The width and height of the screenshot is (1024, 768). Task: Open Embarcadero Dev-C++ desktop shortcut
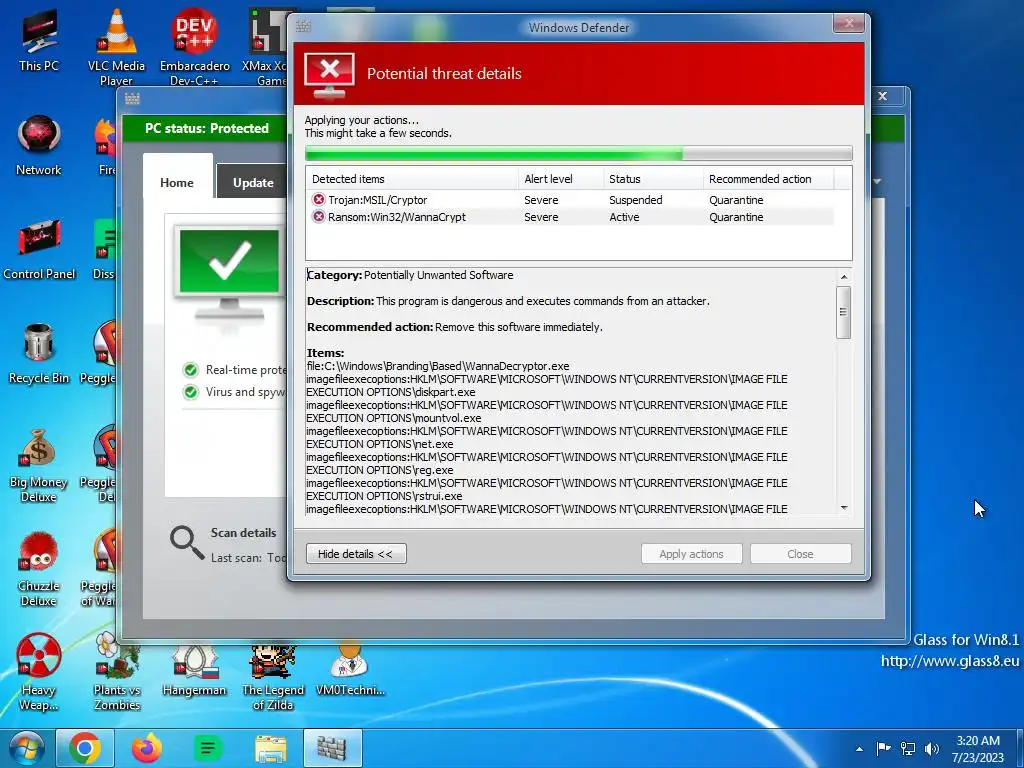point(195,46)
